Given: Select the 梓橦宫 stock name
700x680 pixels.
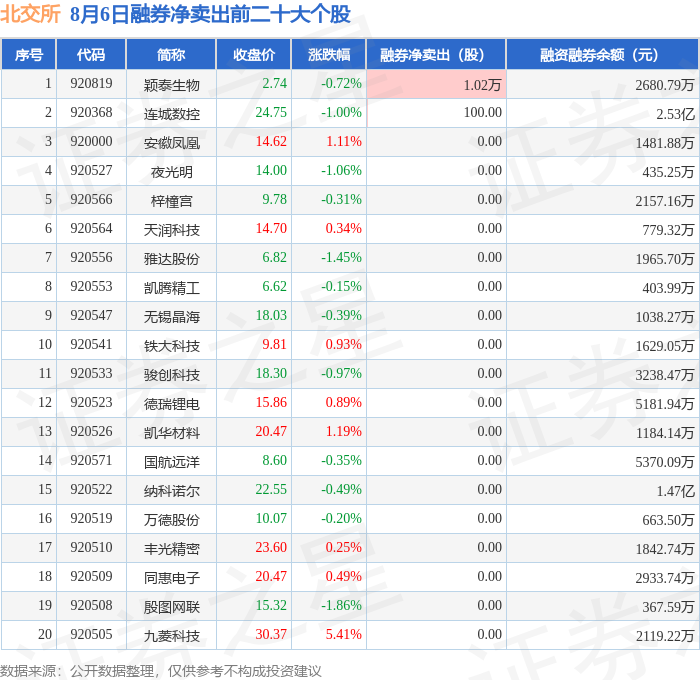Looking at the screenshot, I should [x=171, y=201].
